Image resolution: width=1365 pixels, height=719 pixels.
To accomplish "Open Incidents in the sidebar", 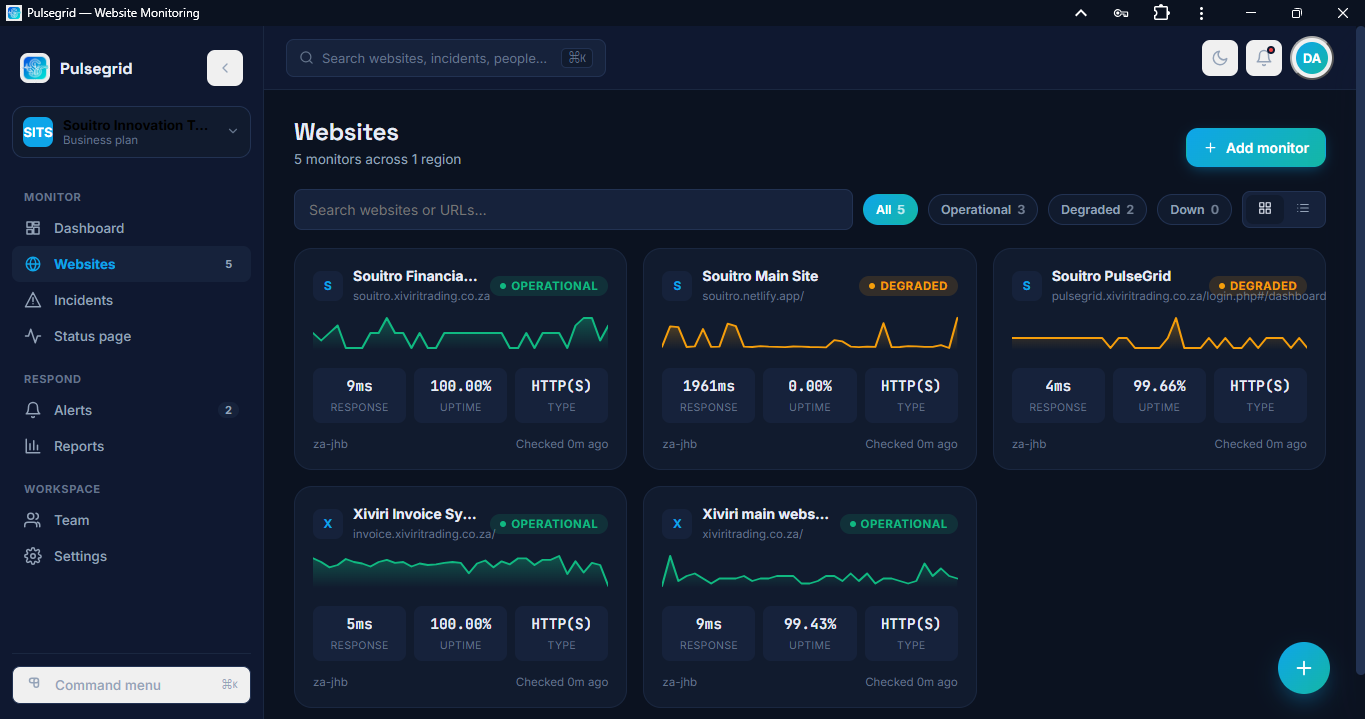I will tap(131, 300).
